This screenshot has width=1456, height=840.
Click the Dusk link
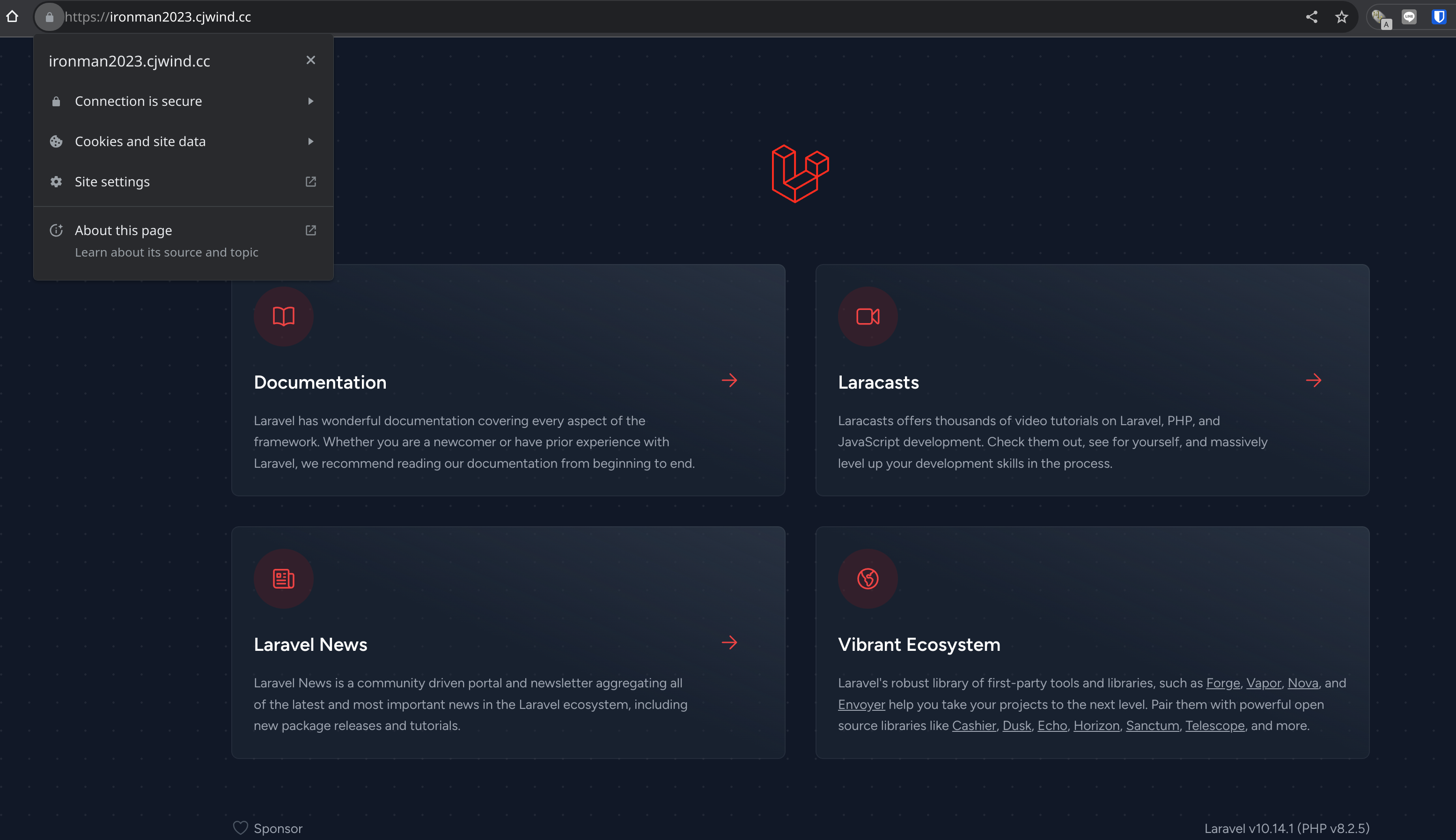tap(1016, 725)
